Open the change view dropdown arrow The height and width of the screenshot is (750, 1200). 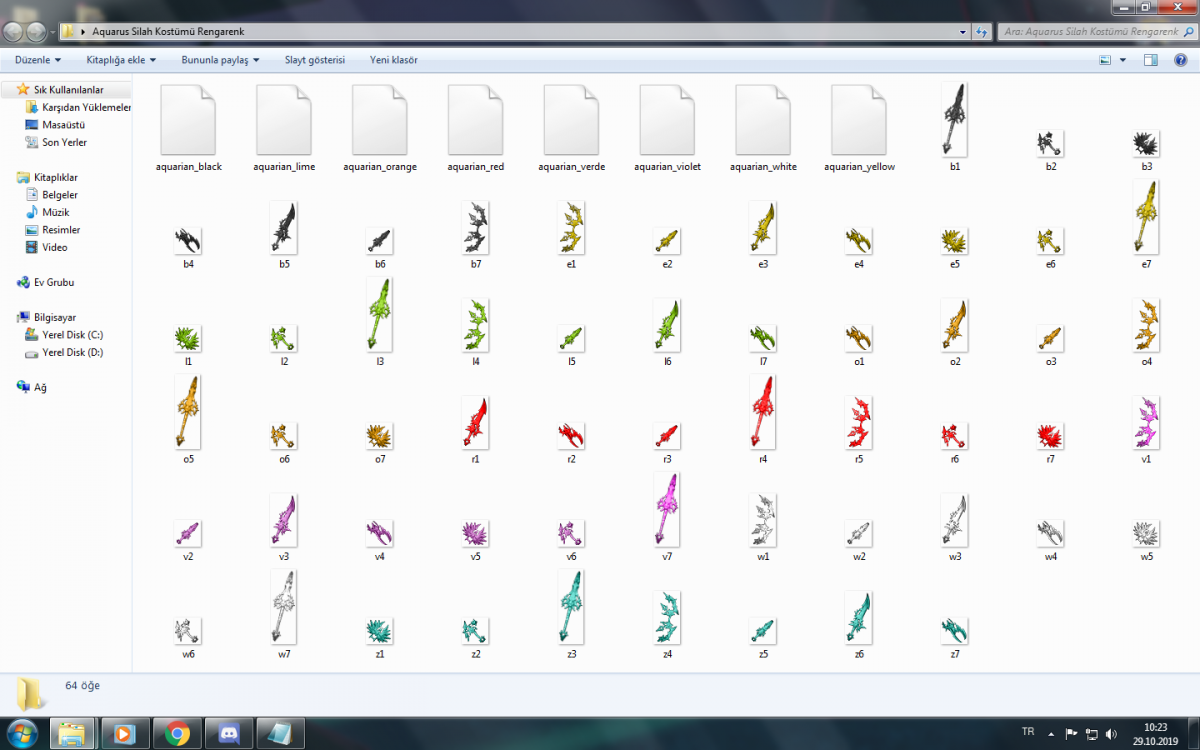tap(1123, 60)
